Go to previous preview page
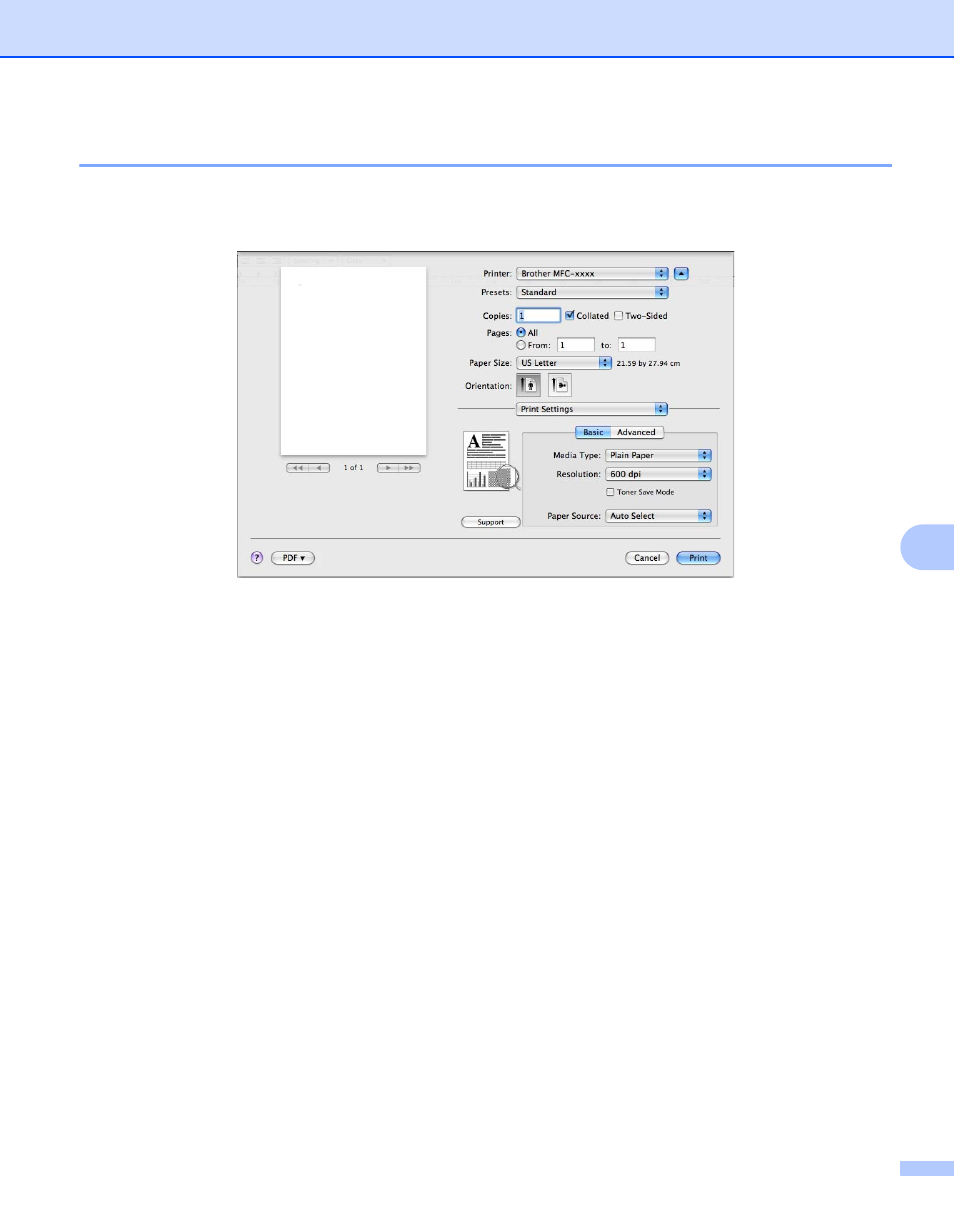The width and height of the screenshot is (954, 1231). point(319,468)
